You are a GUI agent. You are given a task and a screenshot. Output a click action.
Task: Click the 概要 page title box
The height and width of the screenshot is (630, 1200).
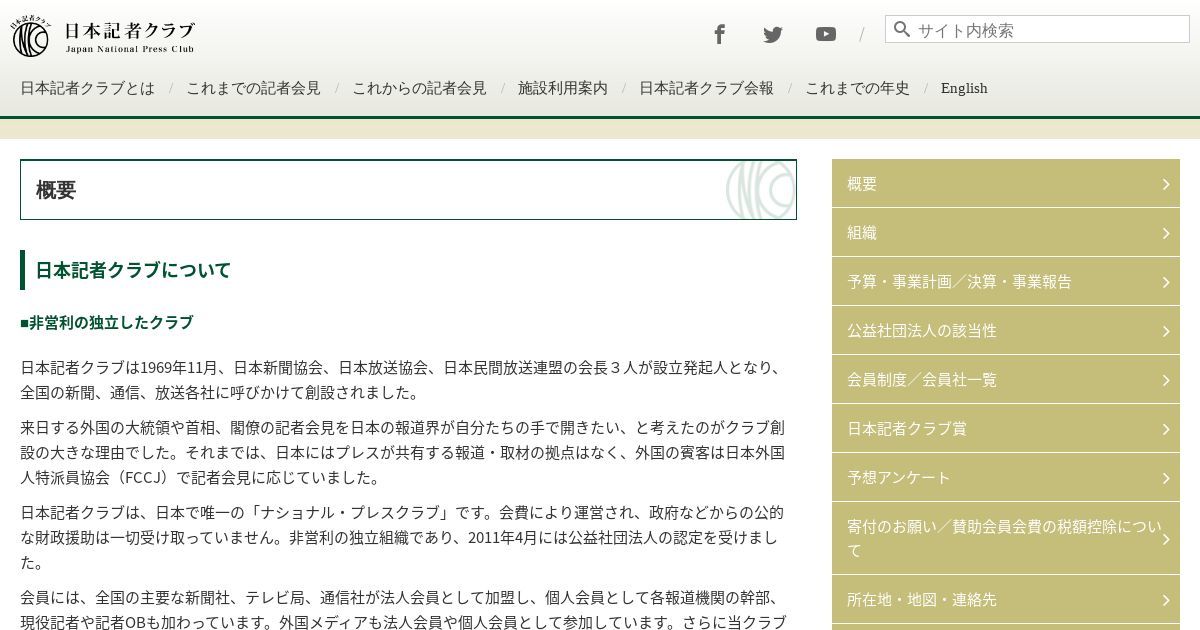(408, 189)
